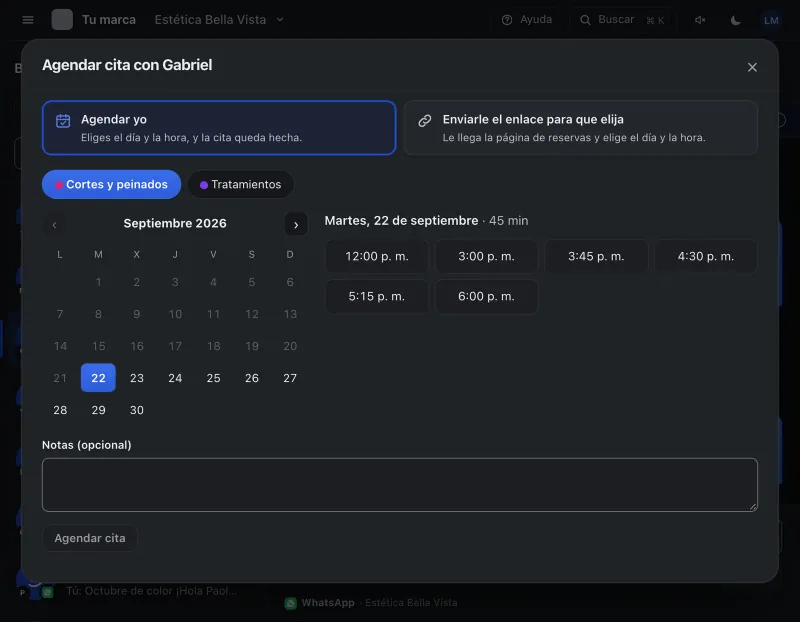This screenshot has height=622, width=800.
Task: Close the Agendar cita dialog
Action: point(752,67)
